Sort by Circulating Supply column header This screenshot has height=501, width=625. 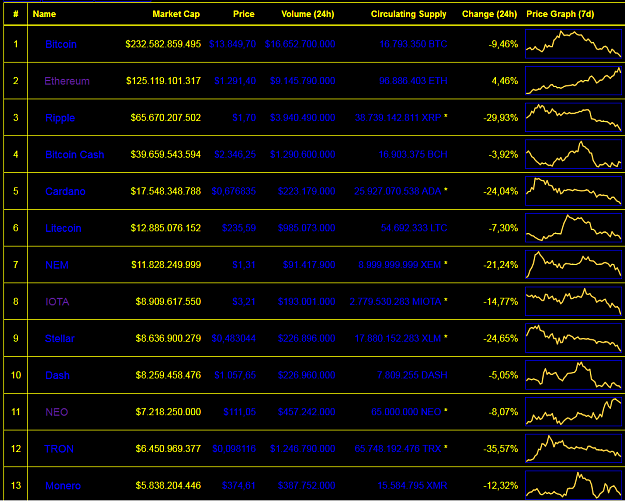coord(409,14)
